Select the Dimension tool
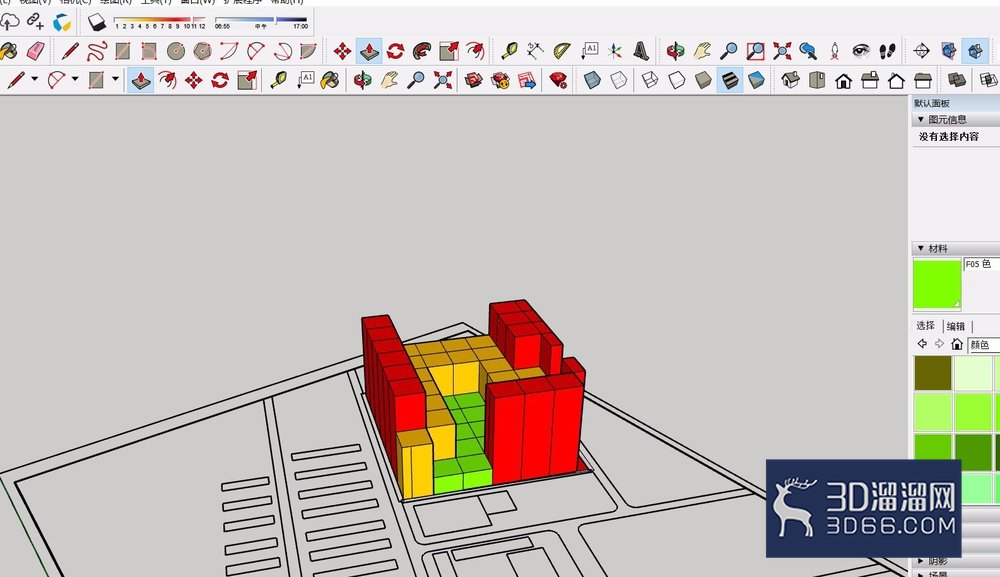This screenshot has width=1000, height=577. click(x=535, y=51)
